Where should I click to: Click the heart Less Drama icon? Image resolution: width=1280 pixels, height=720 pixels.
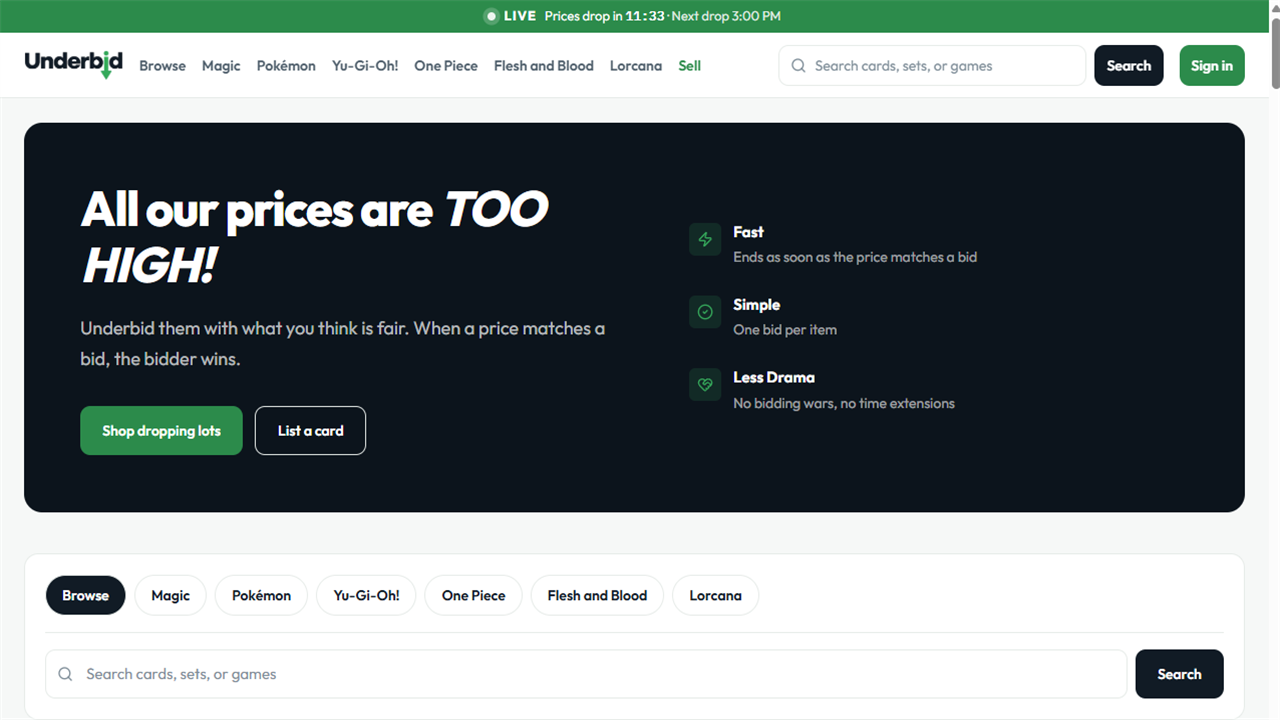705,385
